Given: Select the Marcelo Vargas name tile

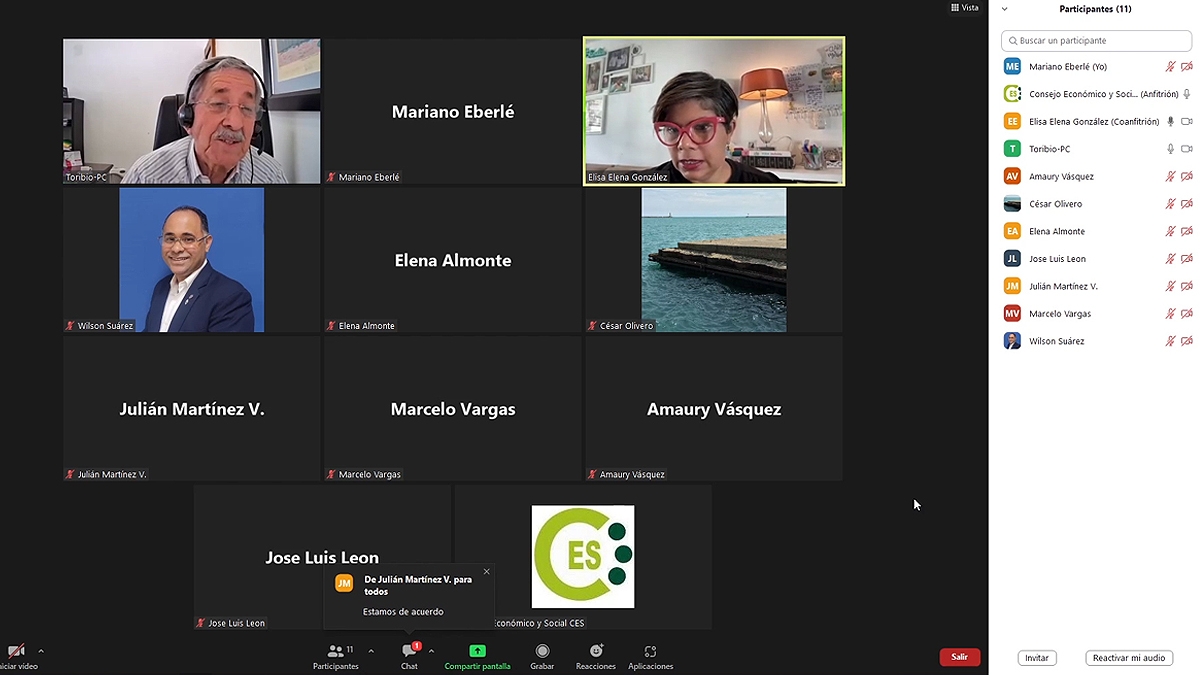Looking at the screenshot, I should [x=453, y=408].
